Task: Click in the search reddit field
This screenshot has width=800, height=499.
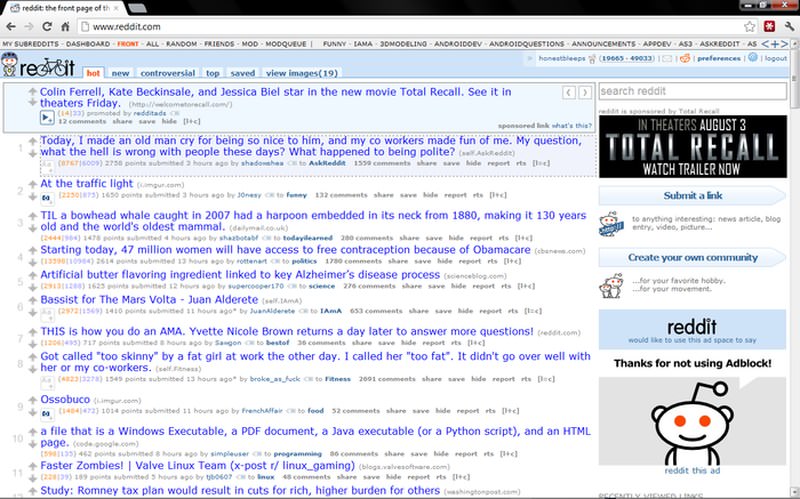Action: (x=692, y=91)
